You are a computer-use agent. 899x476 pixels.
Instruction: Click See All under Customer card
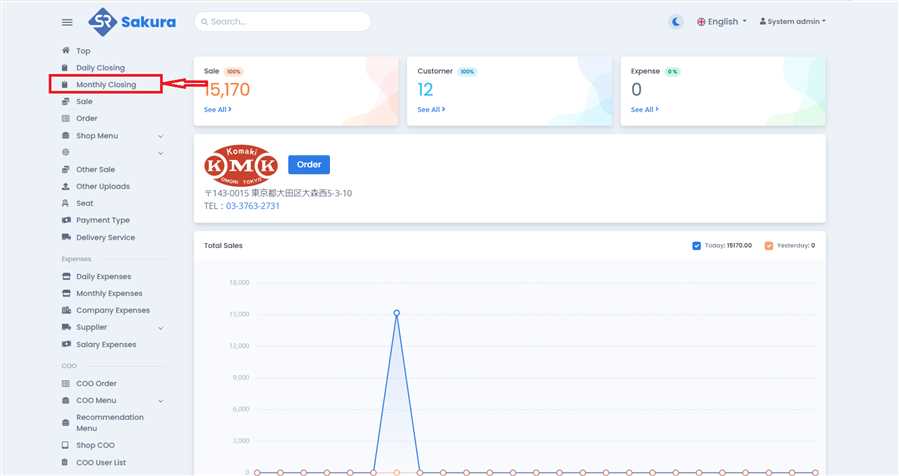tap(431, 109)
